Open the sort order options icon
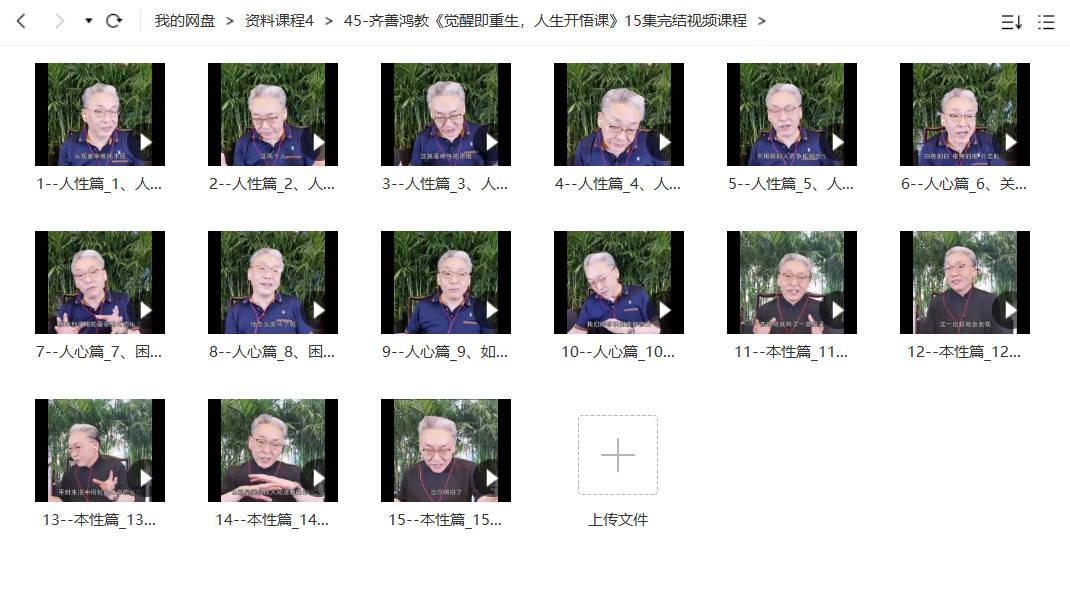 [1011, 23]
